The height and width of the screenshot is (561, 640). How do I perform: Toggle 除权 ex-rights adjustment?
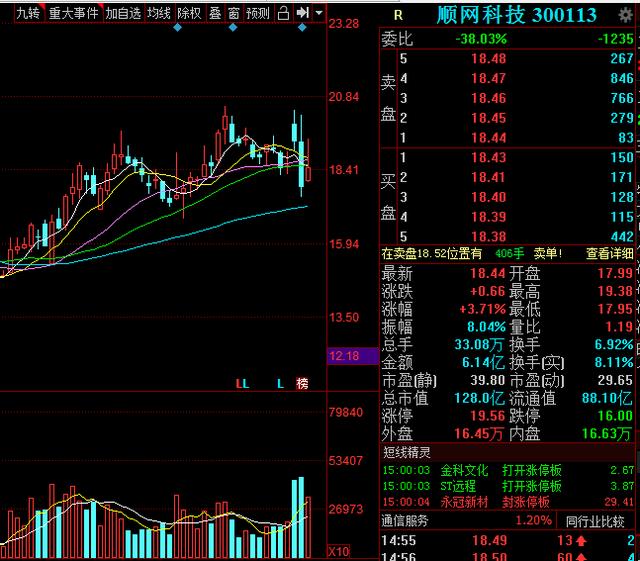pos(189,13)
